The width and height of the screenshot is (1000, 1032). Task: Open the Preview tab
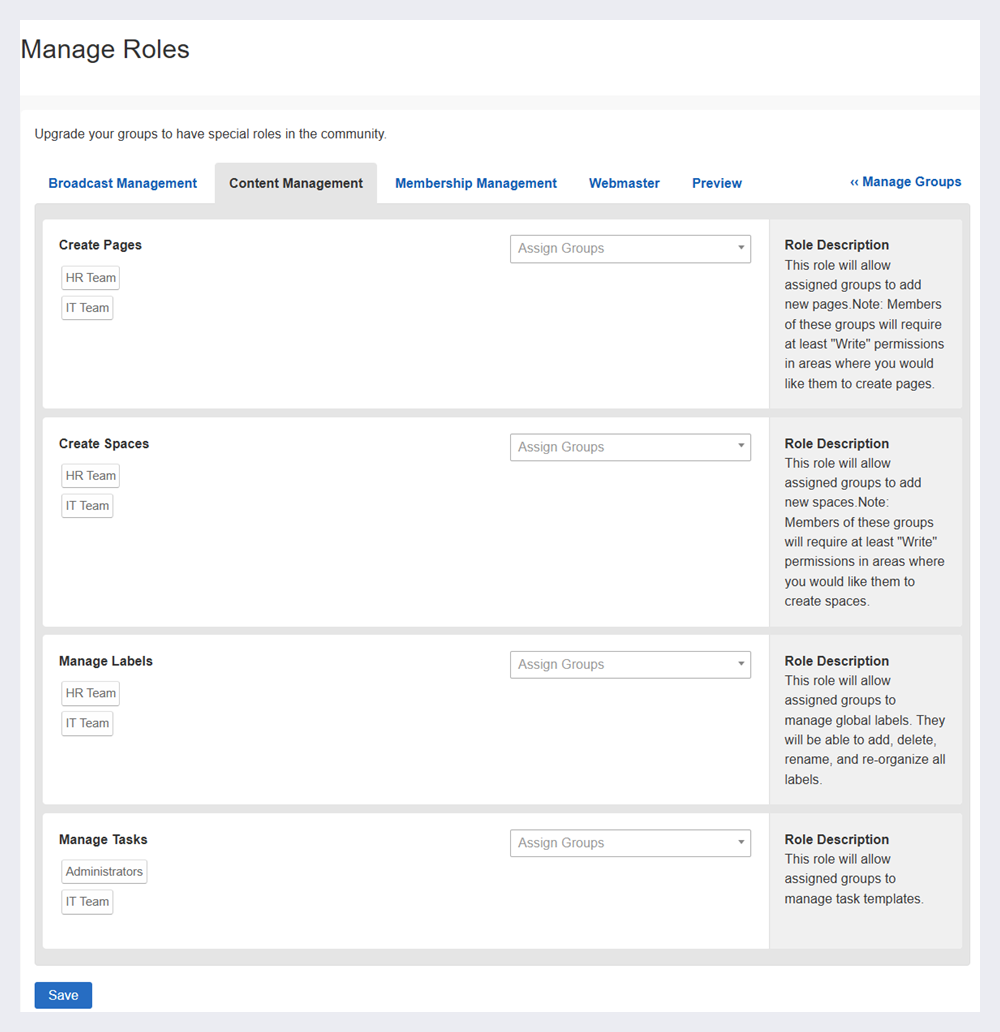(x=716, y=183)
